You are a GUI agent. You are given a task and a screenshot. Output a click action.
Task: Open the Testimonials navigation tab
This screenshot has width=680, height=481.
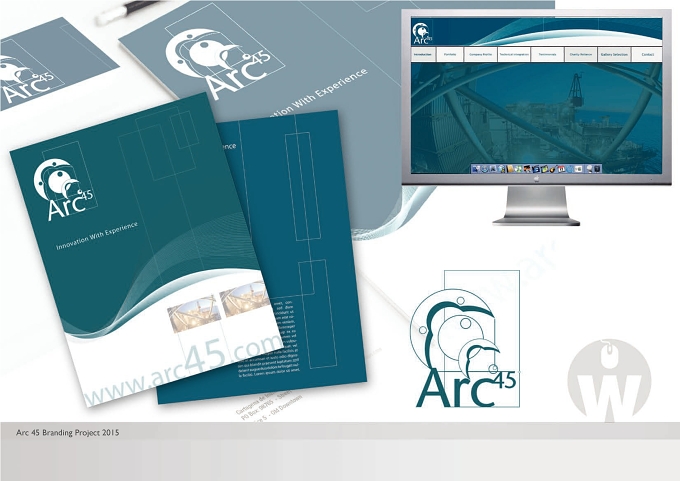[x=547, y=55]
